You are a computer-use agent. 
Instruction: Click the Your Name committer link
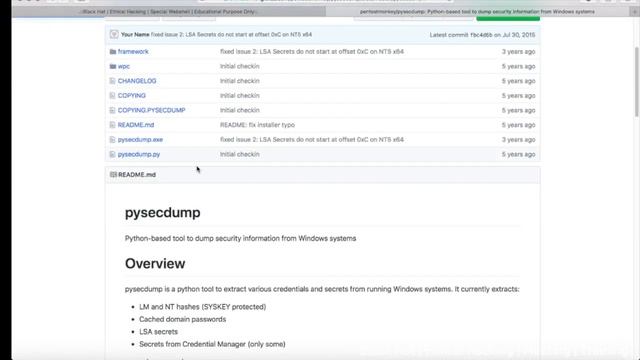[135, 35]
